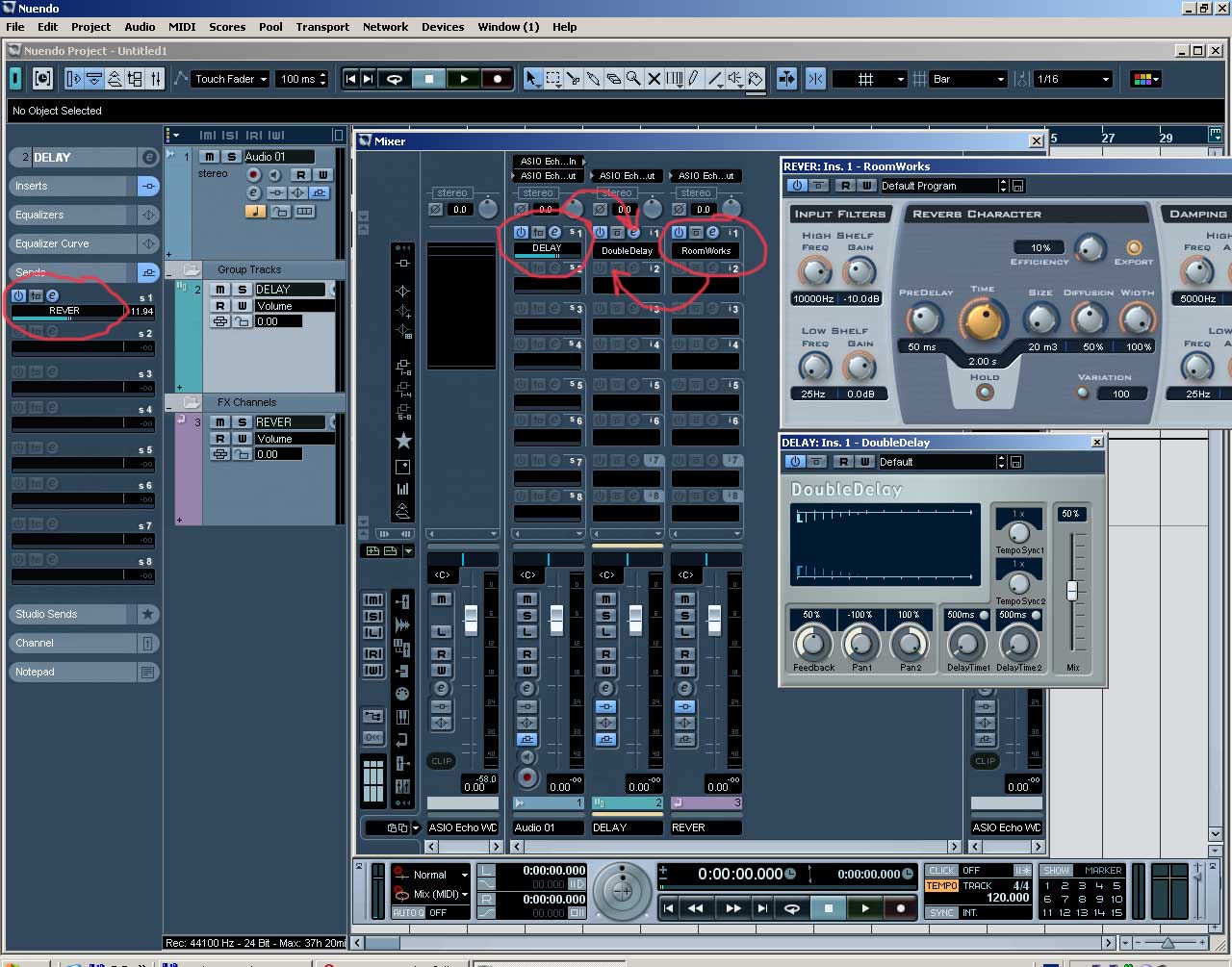Toggle metronome CLICK in transport panel
The width and height of the screenshot is (1232, 967).
pos(942,870)
